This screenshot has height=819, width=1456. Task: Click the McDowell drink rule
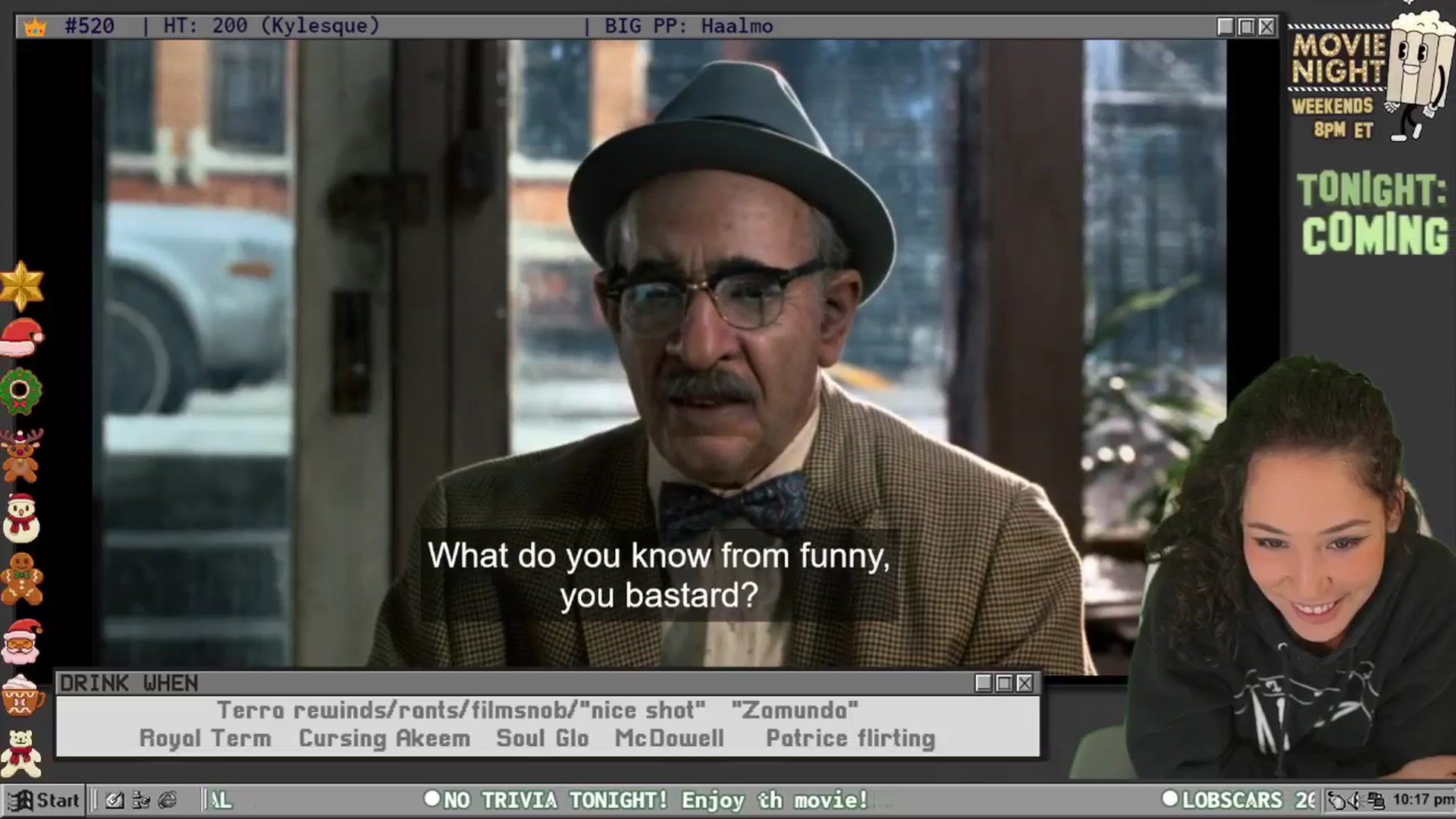coord(670,738)
